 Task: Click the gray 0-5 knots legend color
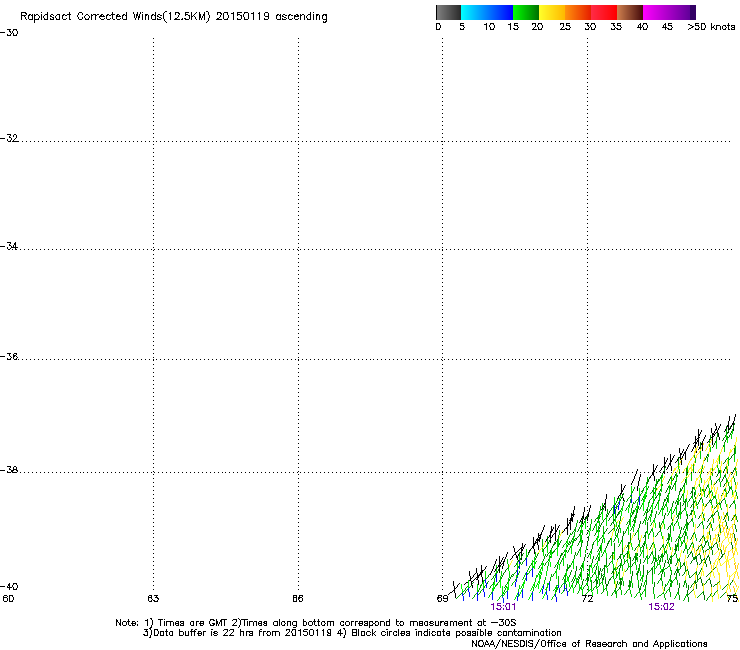coord(448,12)
